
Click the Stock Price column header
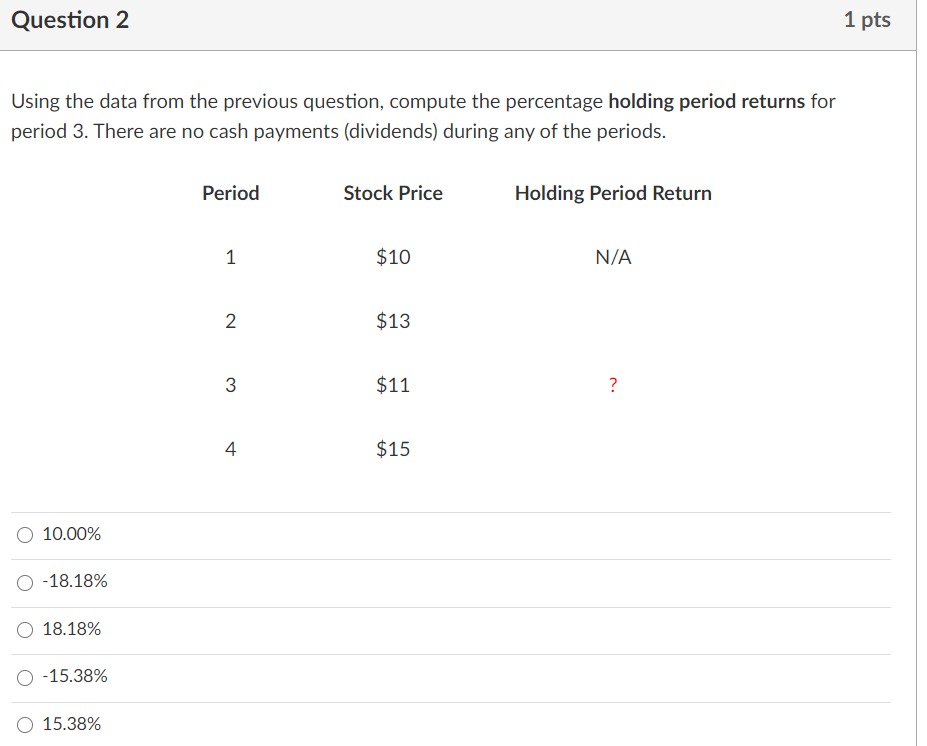[x=393, y=193]
